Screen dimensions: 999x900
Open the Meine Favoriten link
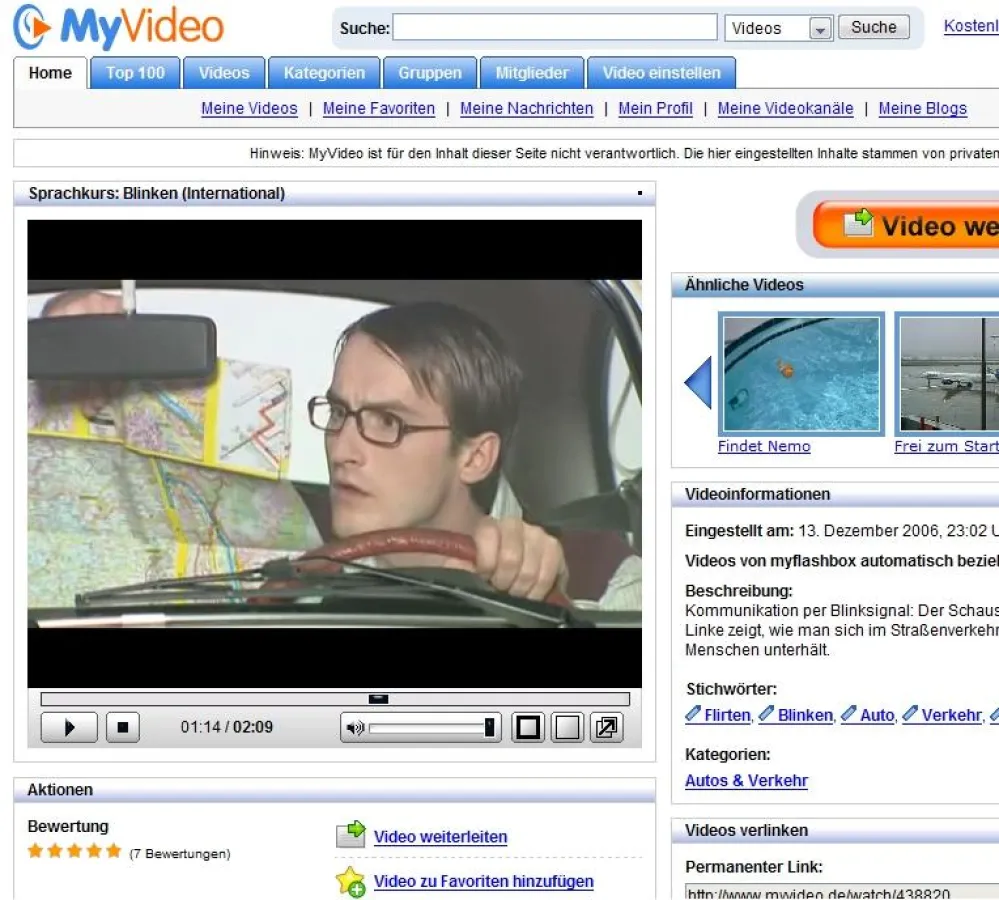tap(379, 108)
